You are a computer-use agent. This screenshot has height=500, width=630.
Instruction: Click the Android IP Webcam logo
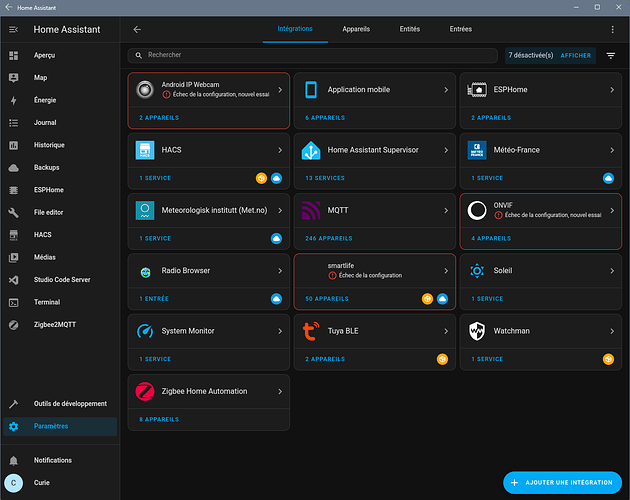pyautogui.click(x=145, y=89)
